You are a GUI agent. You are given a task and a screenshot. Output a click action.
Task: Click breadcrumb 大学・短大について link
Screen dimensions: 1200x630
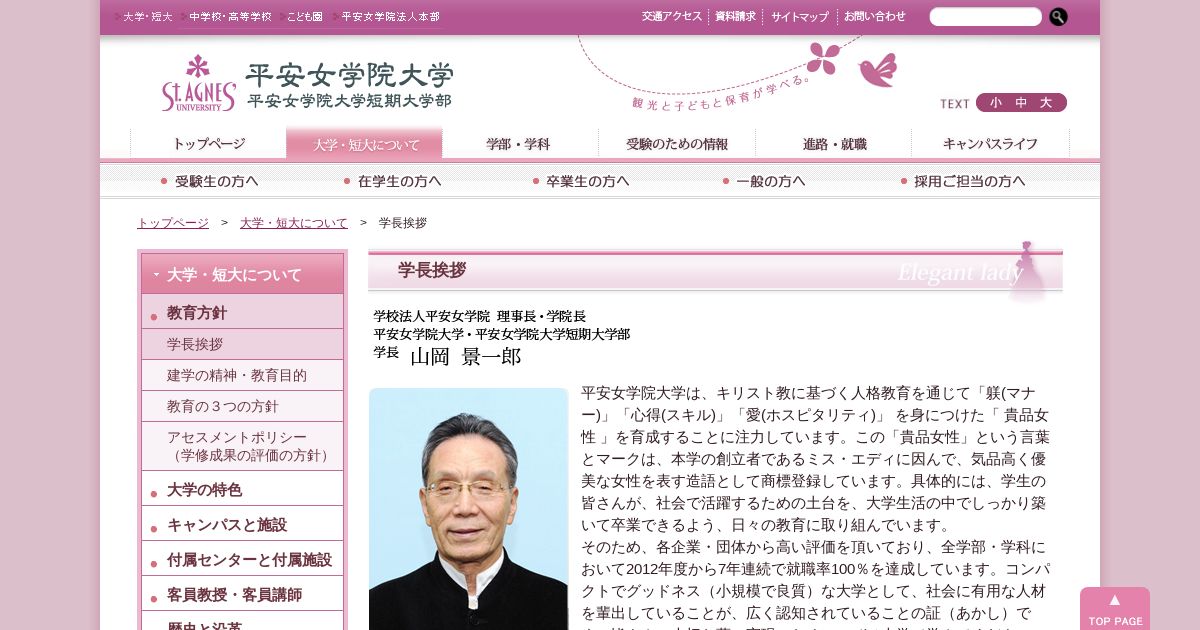pyautogui.click(x=294, y=223)
